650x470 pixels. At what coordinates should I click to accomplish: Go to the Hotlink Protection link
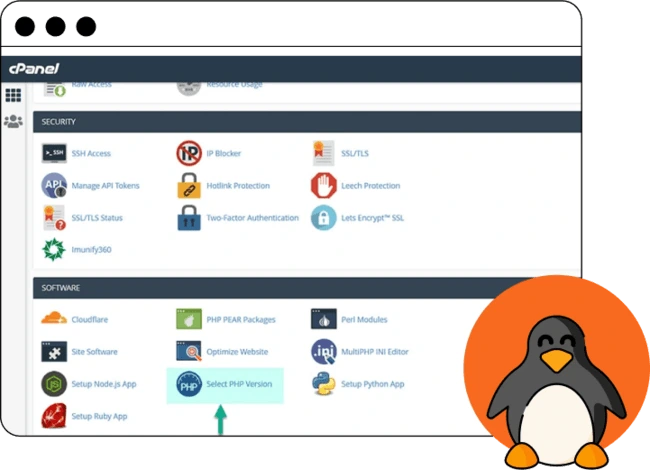[x=238, y=186]
